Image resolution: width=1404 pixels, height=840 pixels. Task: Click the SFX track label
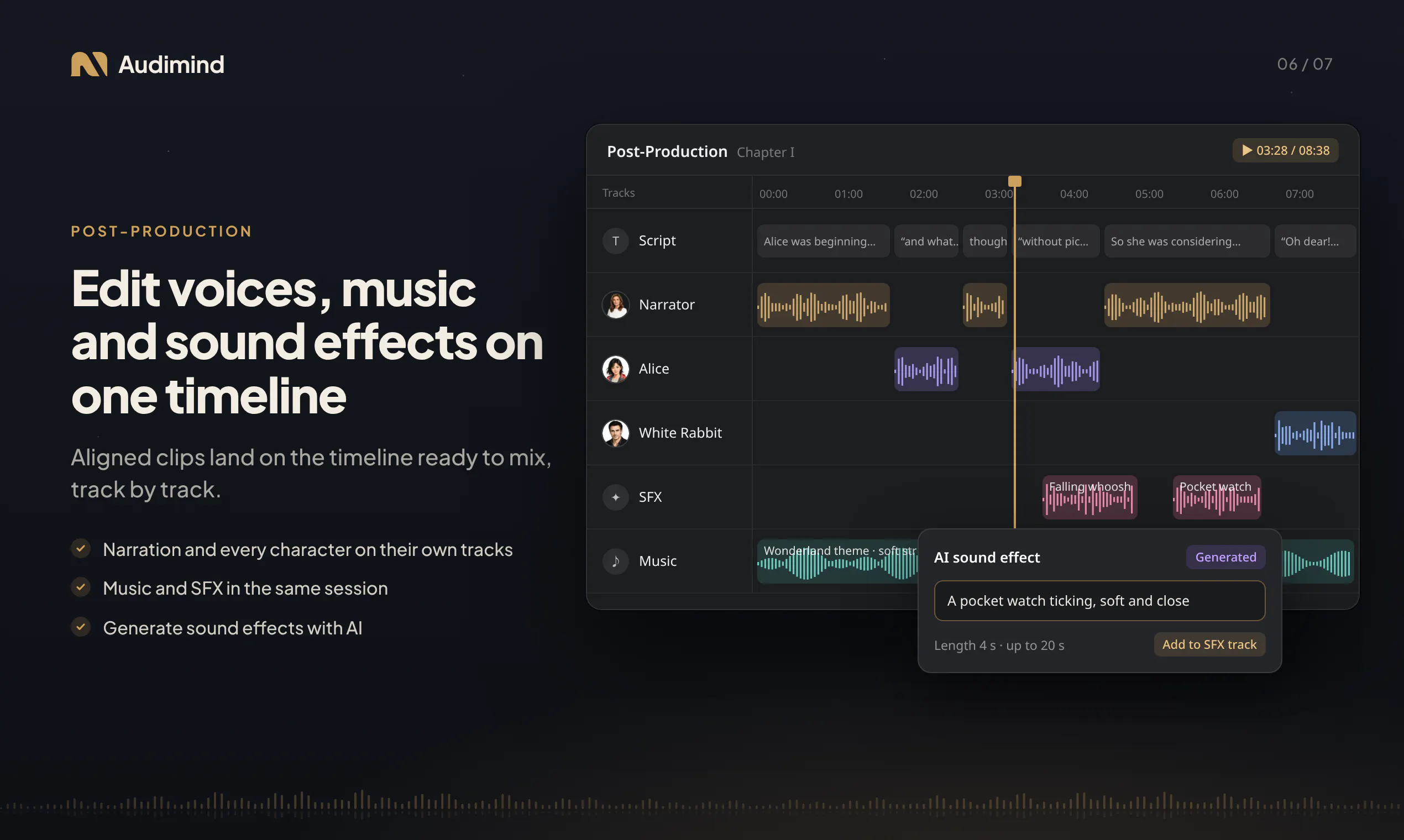coord(650,496)
